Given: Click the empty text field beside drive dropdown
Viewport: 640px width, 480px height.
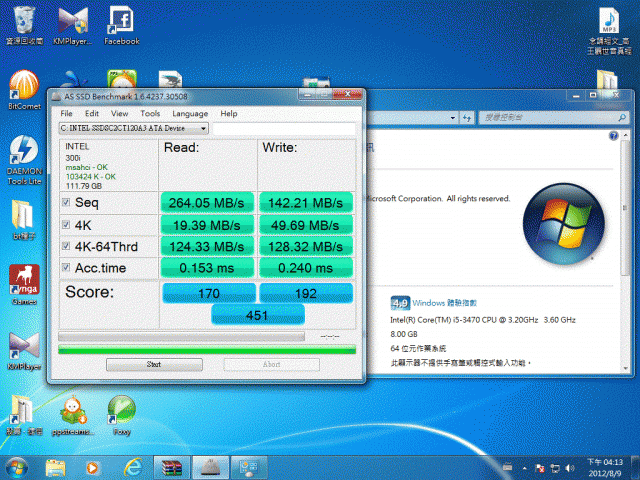Looking at the screenshot, I should click(x=284, y=128).
